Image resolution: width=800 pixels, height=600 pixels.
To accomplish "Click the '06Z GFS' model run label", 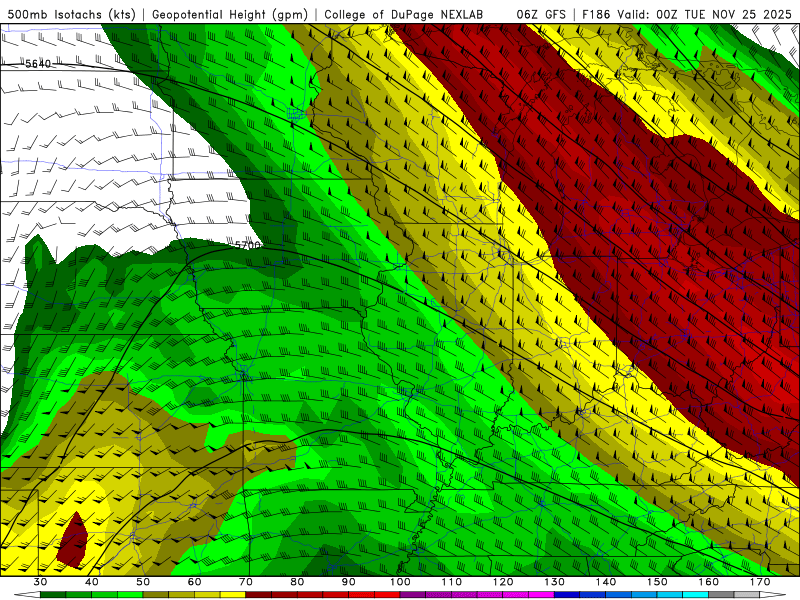I will click(541, 14).
